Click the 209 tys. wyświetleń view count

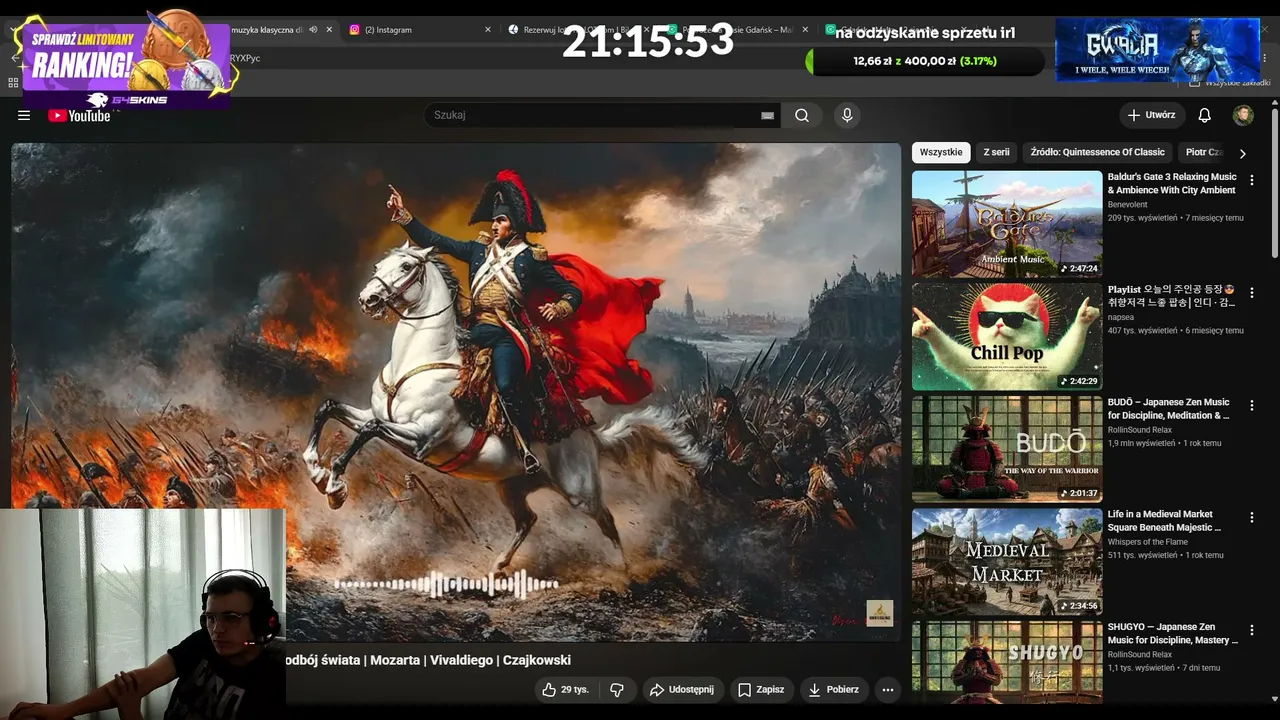tap(1143, 218)
